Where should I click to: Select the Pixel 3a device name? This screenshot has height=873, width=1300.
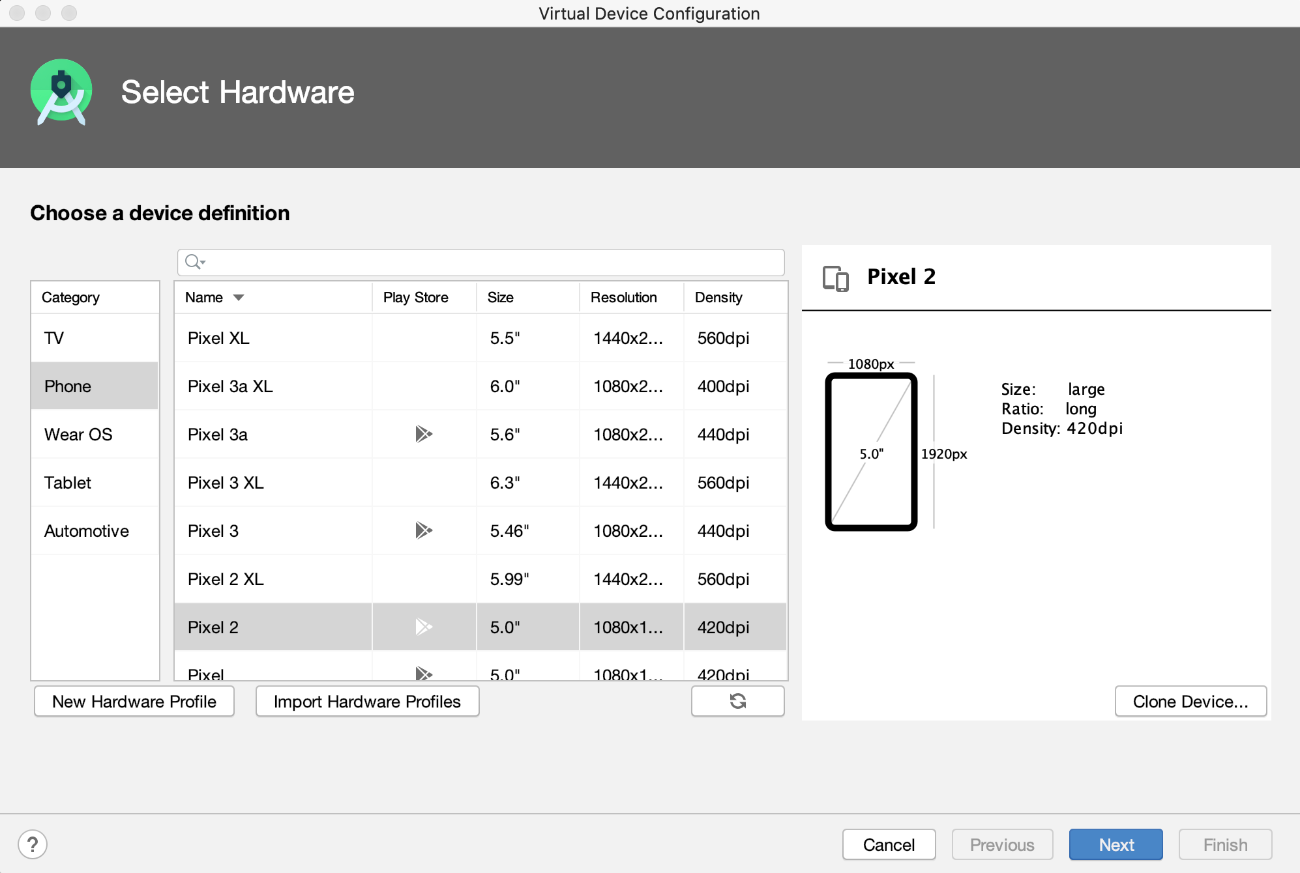218,434
